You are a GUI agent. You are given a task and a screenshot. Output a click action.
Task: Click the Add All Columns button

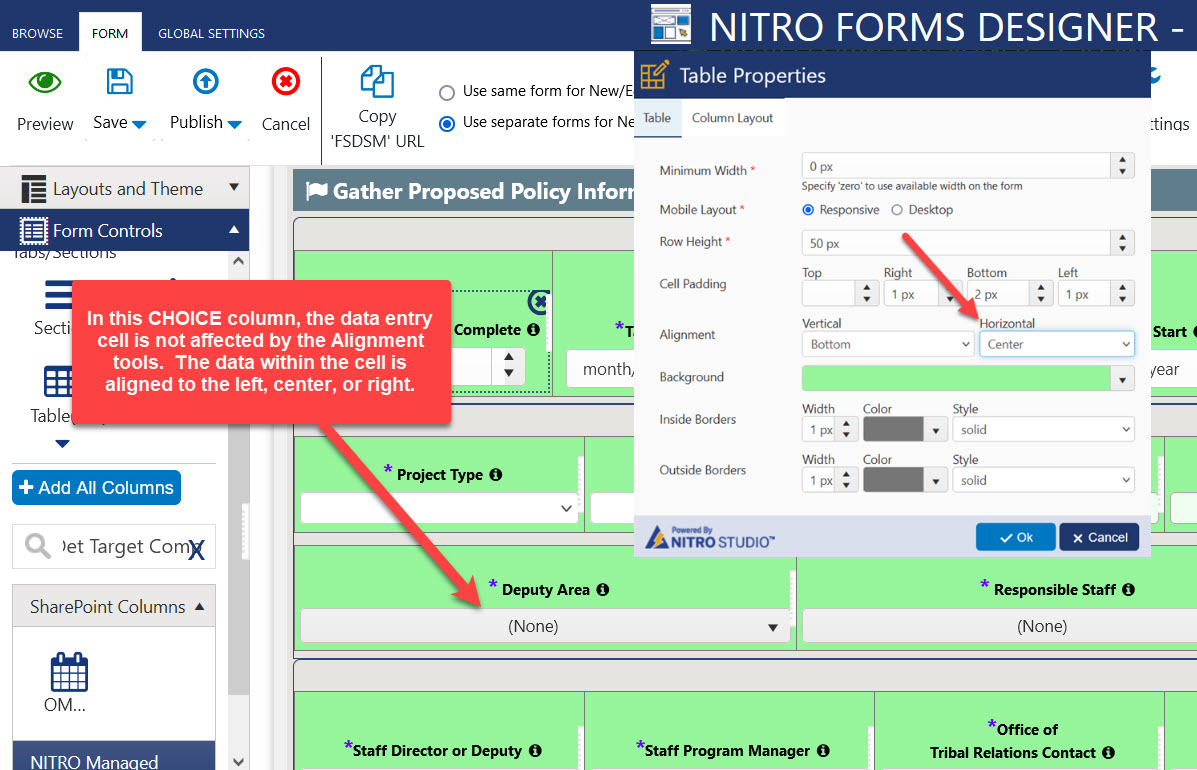[96, 488]
